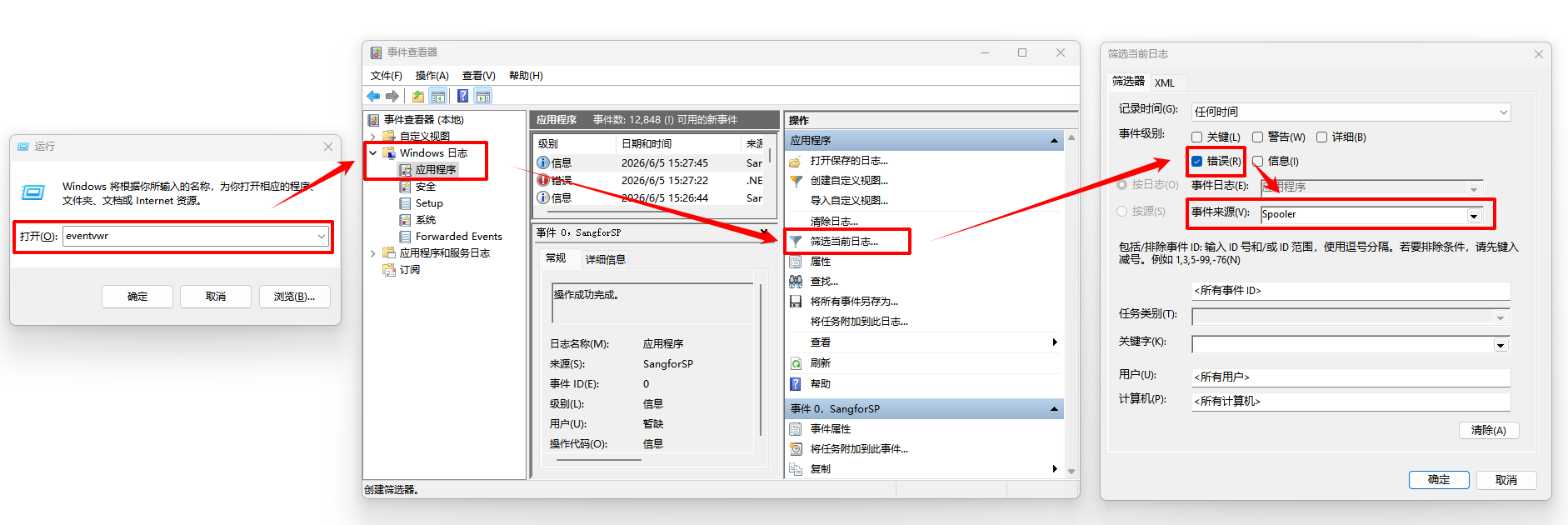Click 清除(A) in the filter dialog
The height and width of the screenshot is (525, 1568).
click(x=1489, y=431)
